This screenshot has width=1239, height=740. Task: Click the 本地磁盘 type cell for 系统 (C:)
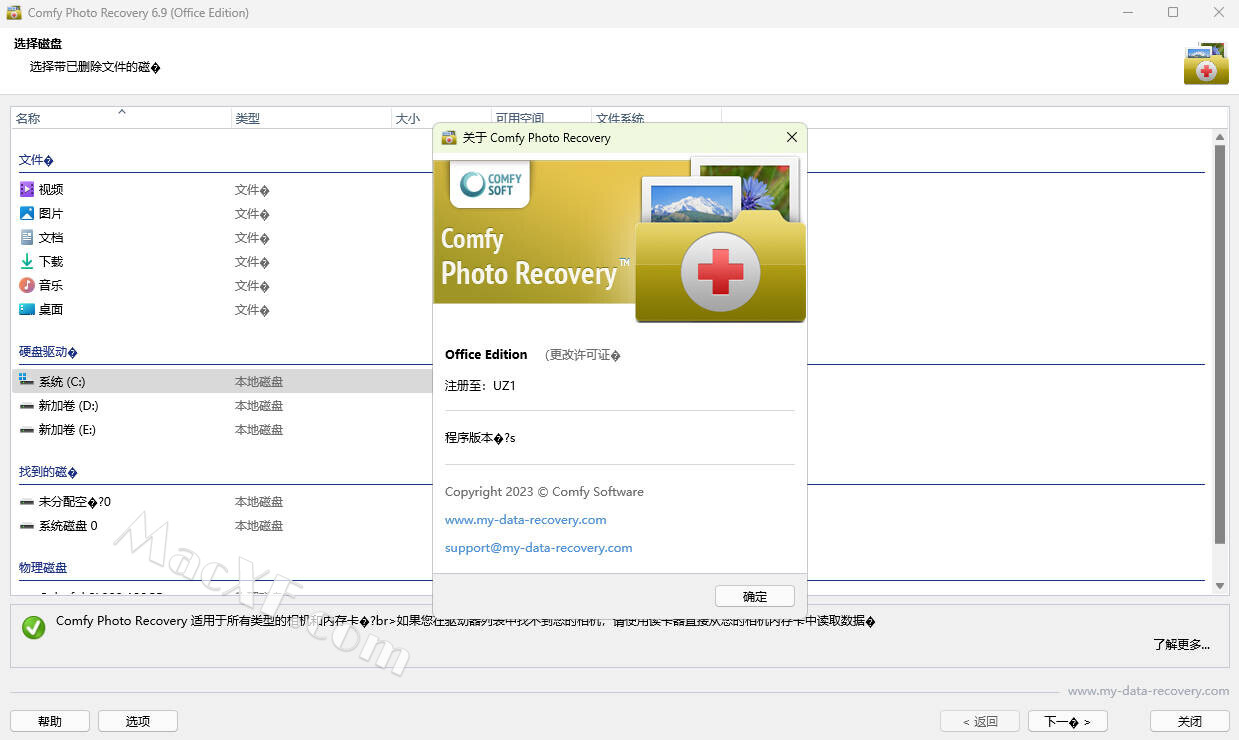pyautogui.click(x=259, y=381)
